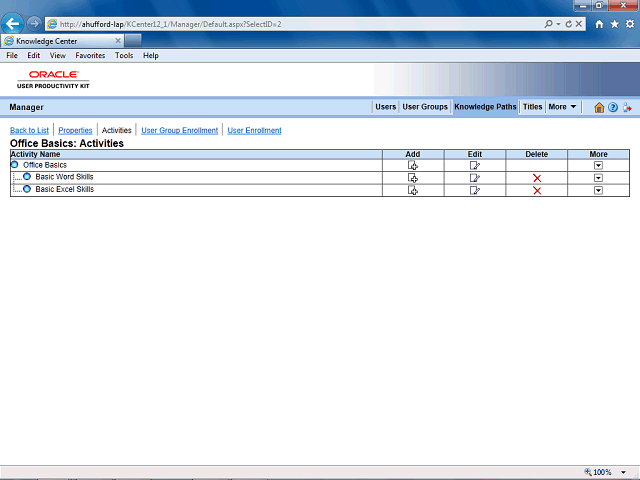Open the Favorites menu

pos(90,56)
